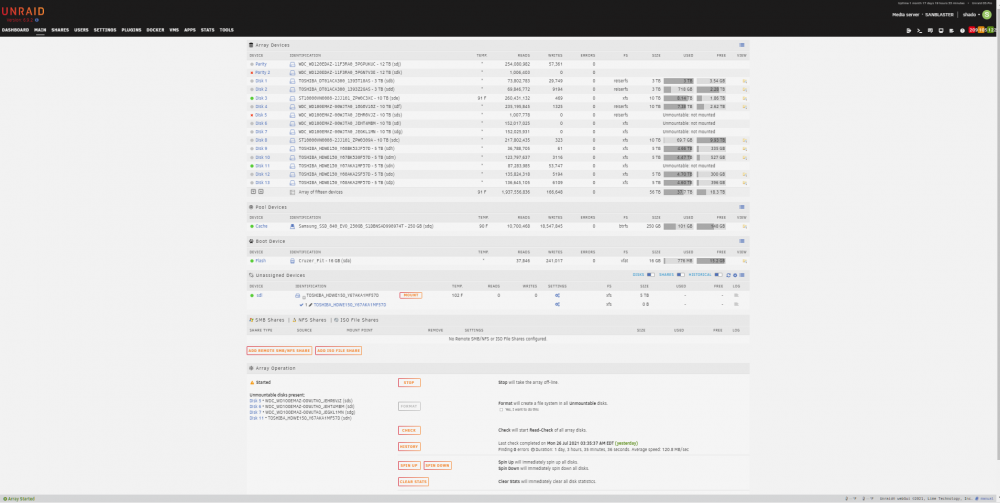1000x503 pixels.
Task: Click the Array Devices list-view icon
Action: tap(742, 45)
